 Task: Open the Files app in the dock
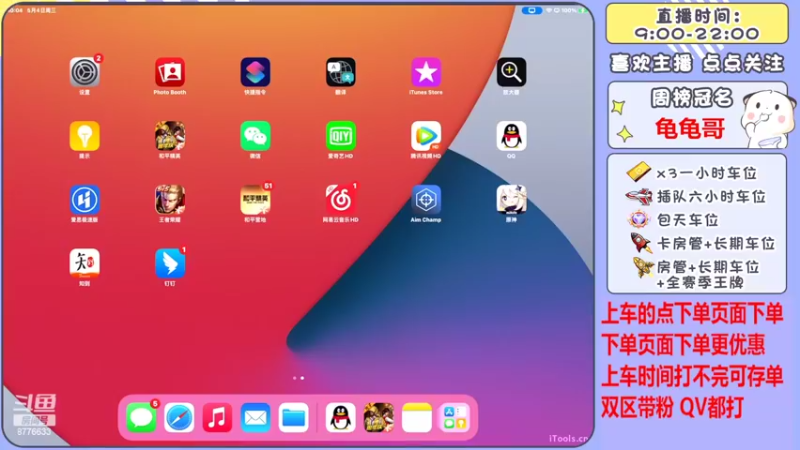pyautogui.click(x=293, y=417)
